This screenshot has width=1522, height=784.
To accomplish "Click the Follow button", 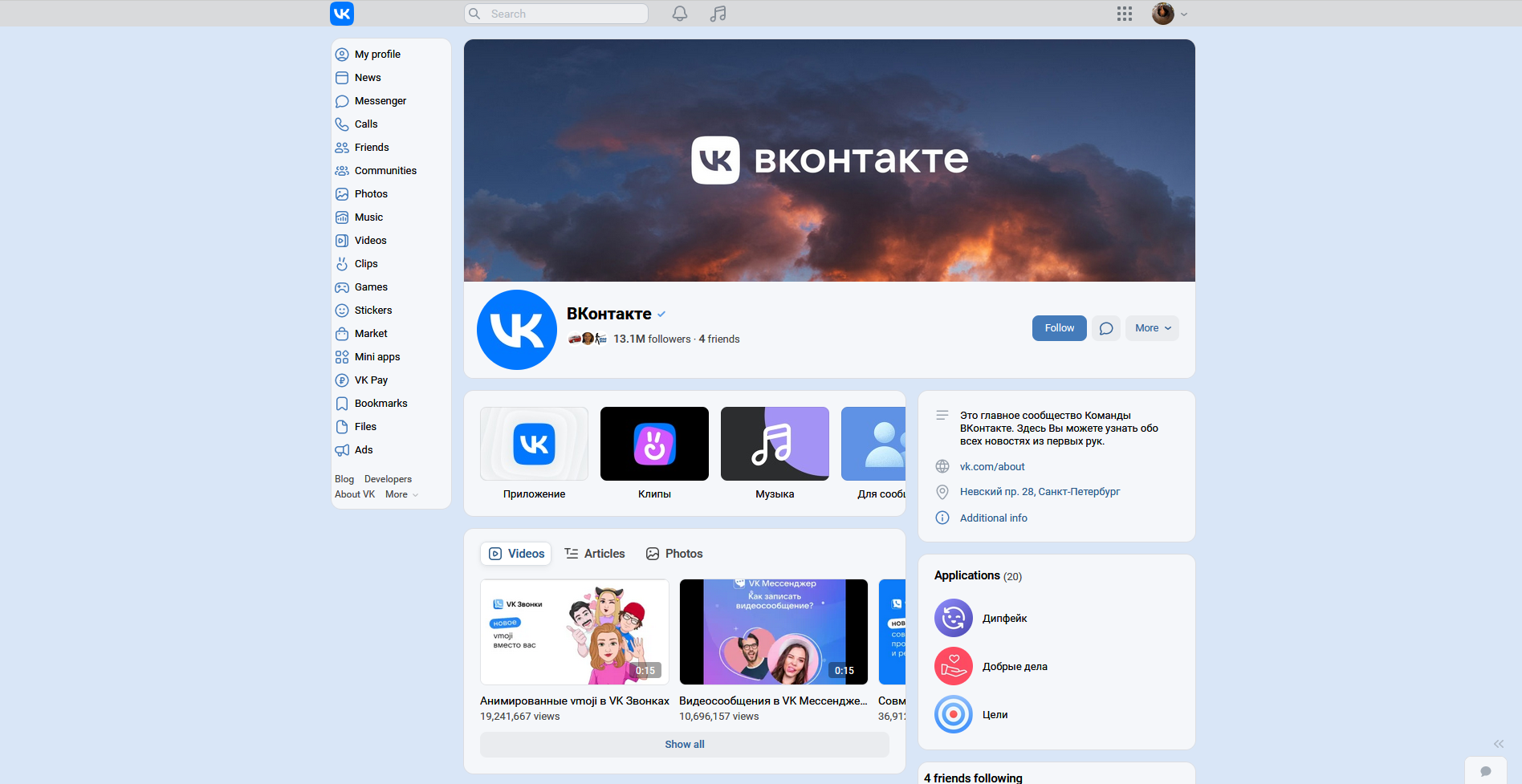I will 1060,328.
